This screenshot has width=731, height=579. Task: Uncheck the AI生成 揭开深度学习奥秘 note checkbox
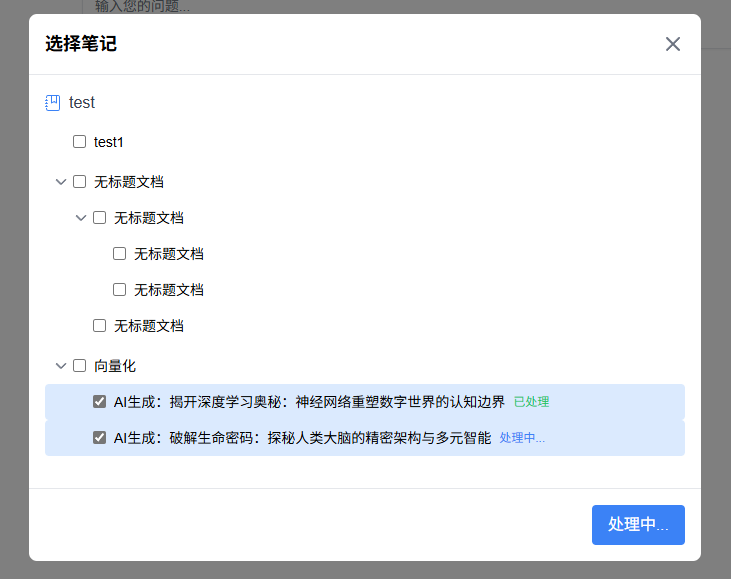click(100, 401)
